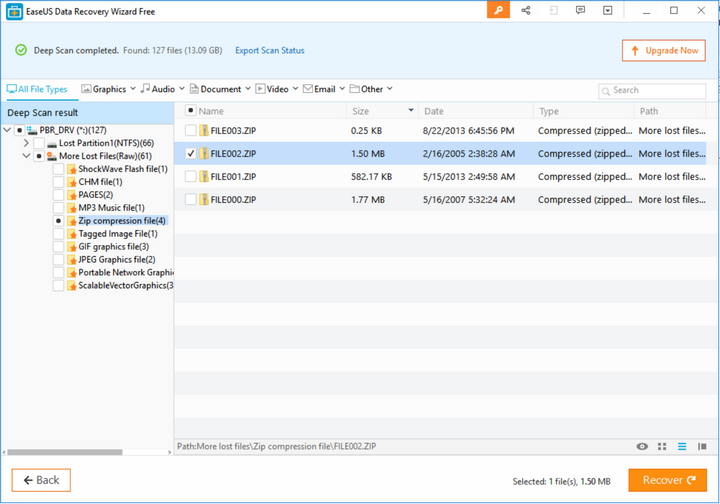
Task: Open the Export Scan Status link
Action: [x=270, y=50]
